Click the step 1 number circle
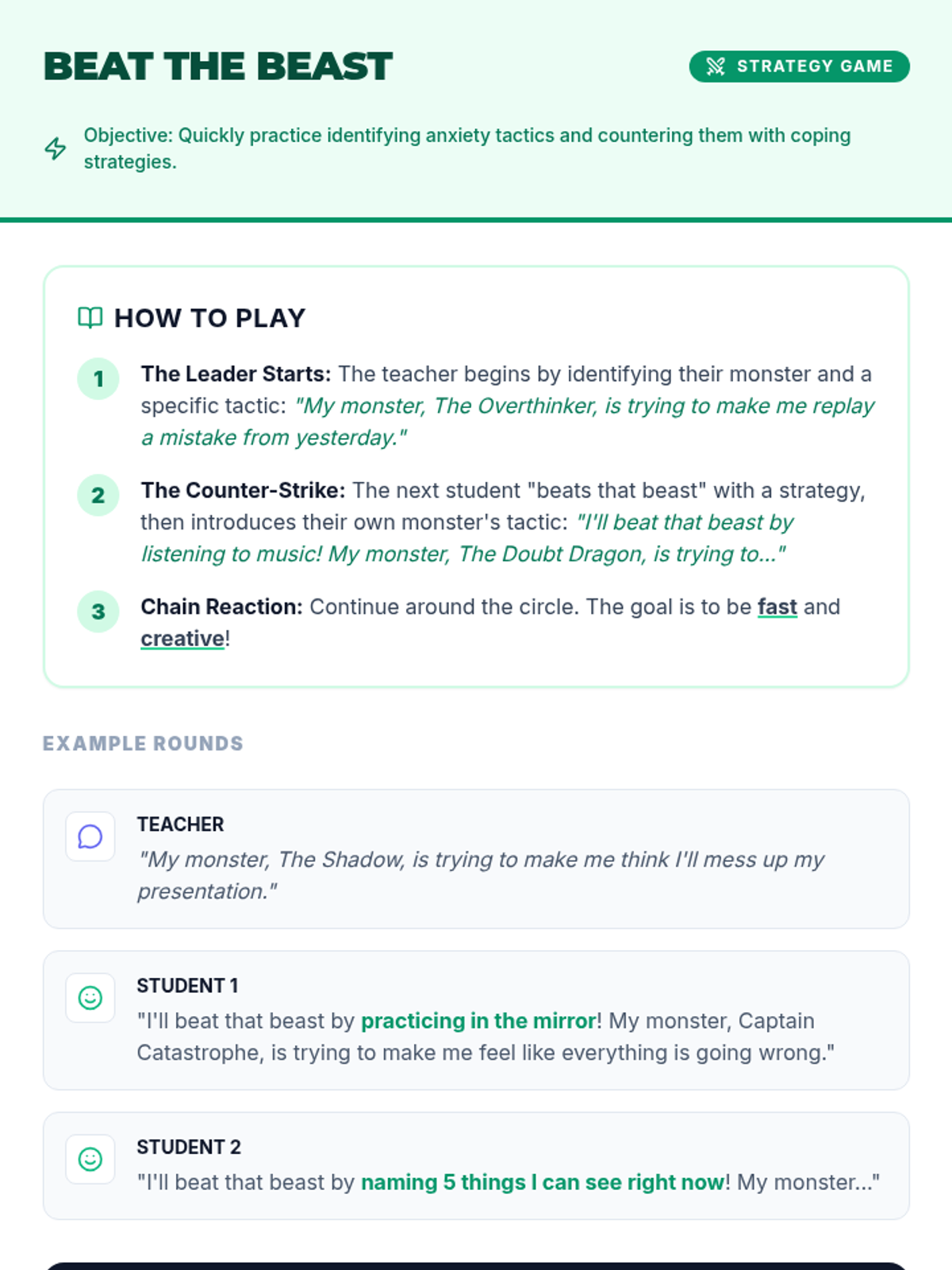This screenshot has height=1270, width=952. [x=98, y=379]
